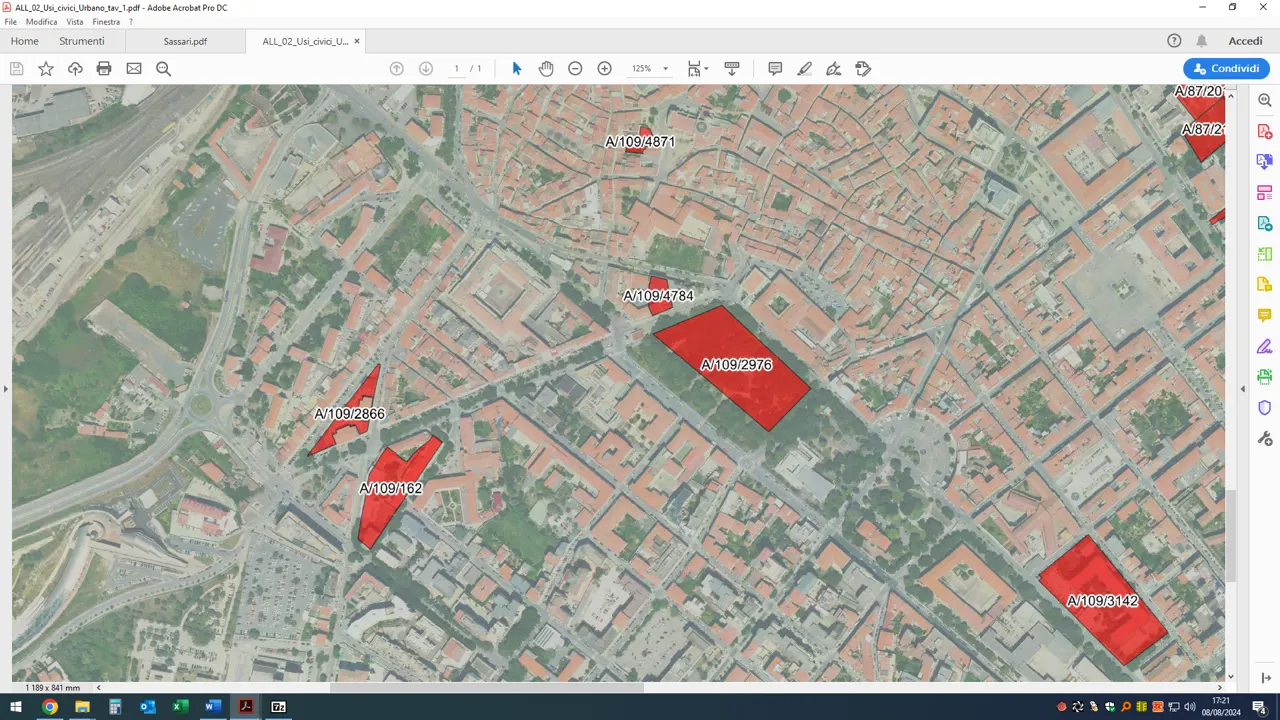Screen dimensions: 1280x720
Task: Zoom out with the minus button
Action: [x=575, y=69]
